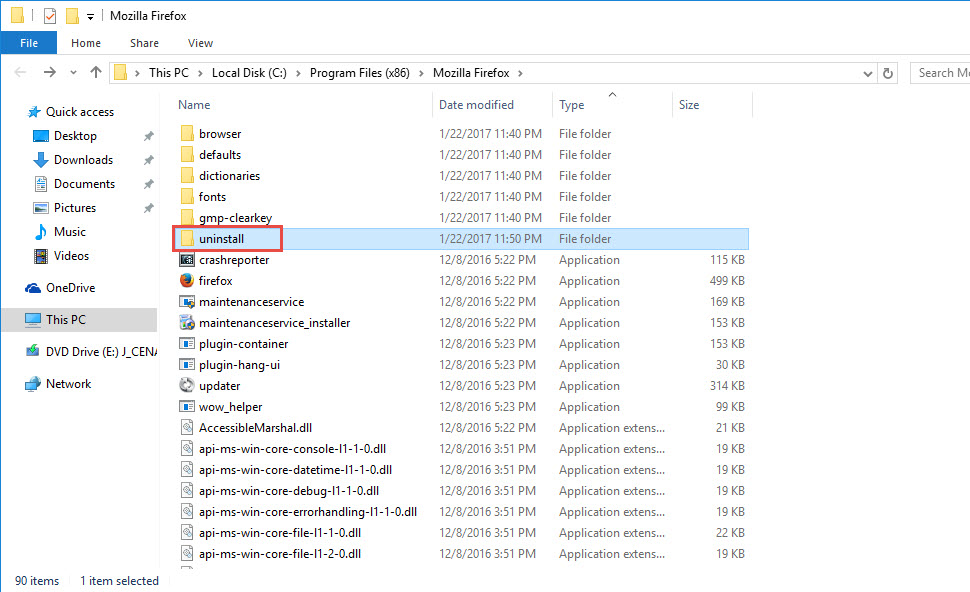Open Customize Quick Access Toolbar dropdown
Screen dimensions: 970x592
coord(90,17)
